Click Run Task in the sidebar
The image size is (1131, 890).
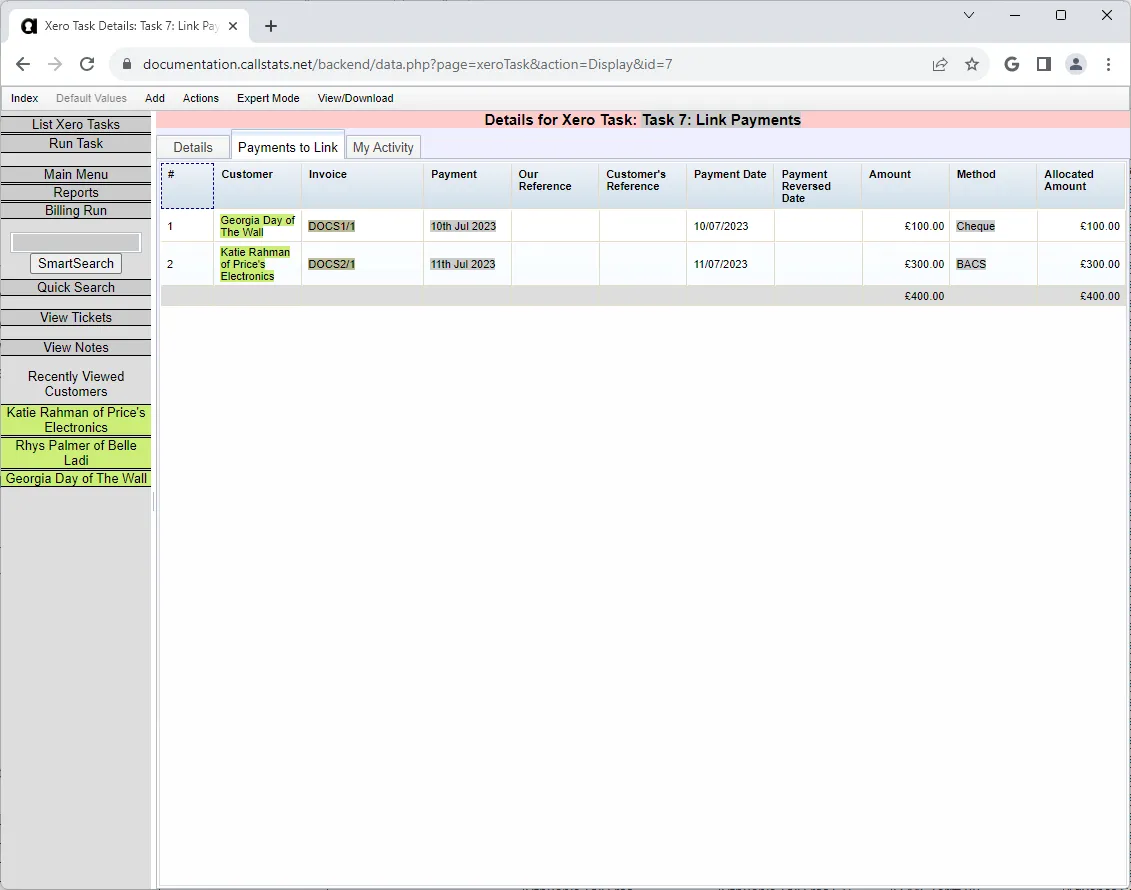[x=76, y=144]
